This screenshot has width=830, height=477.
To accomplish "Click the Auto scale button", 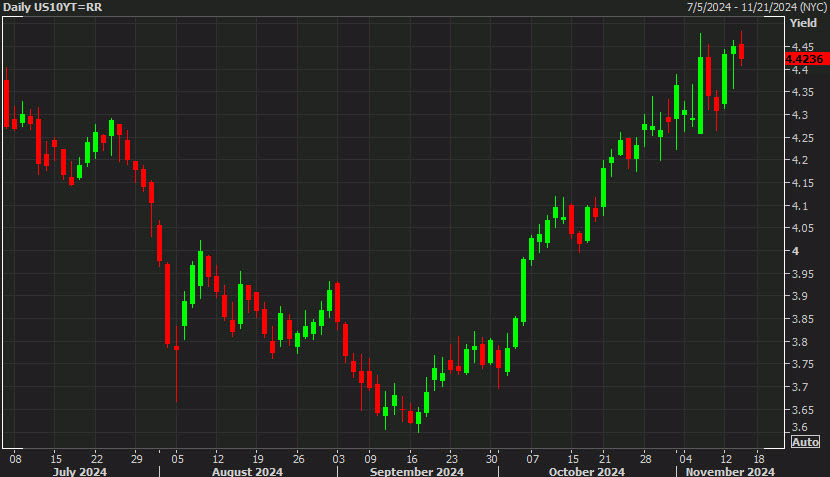I will [x=805, y=442].
